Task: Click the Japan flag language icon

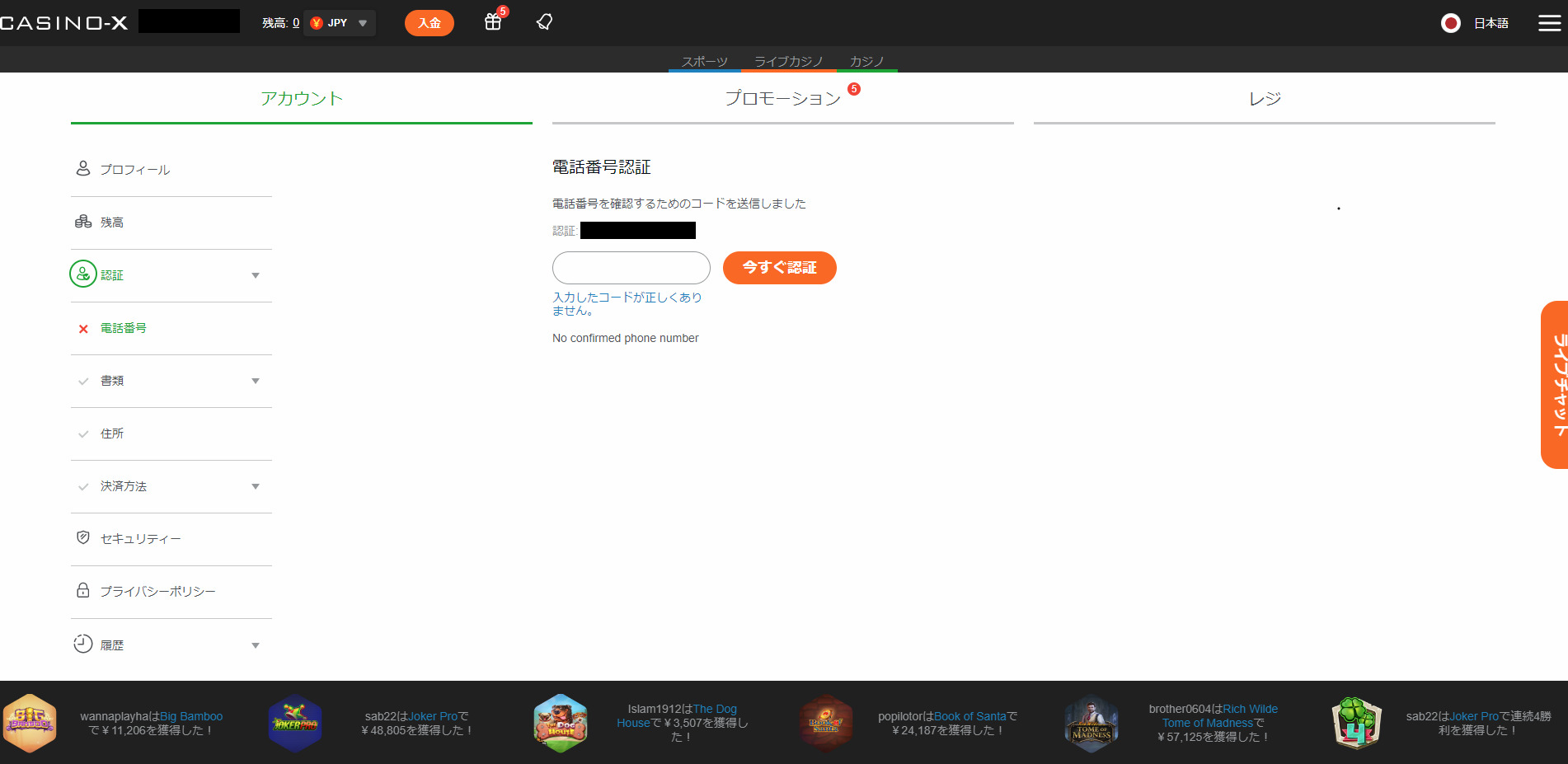Action: (1450, 23)
